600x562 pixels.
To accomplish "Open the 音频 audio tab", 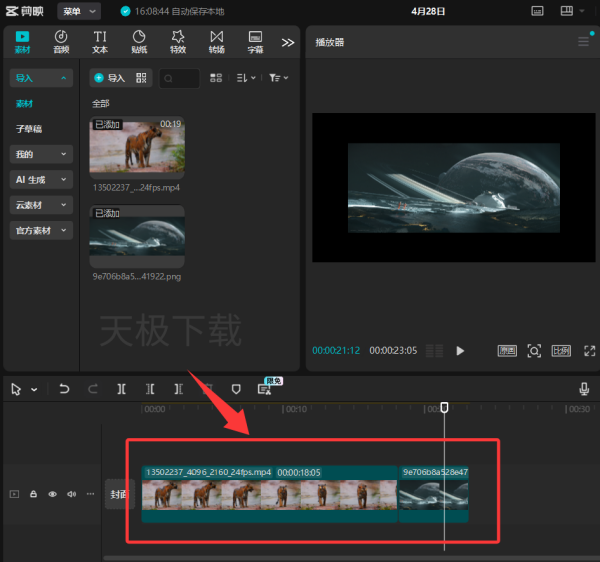I will 61,42.
